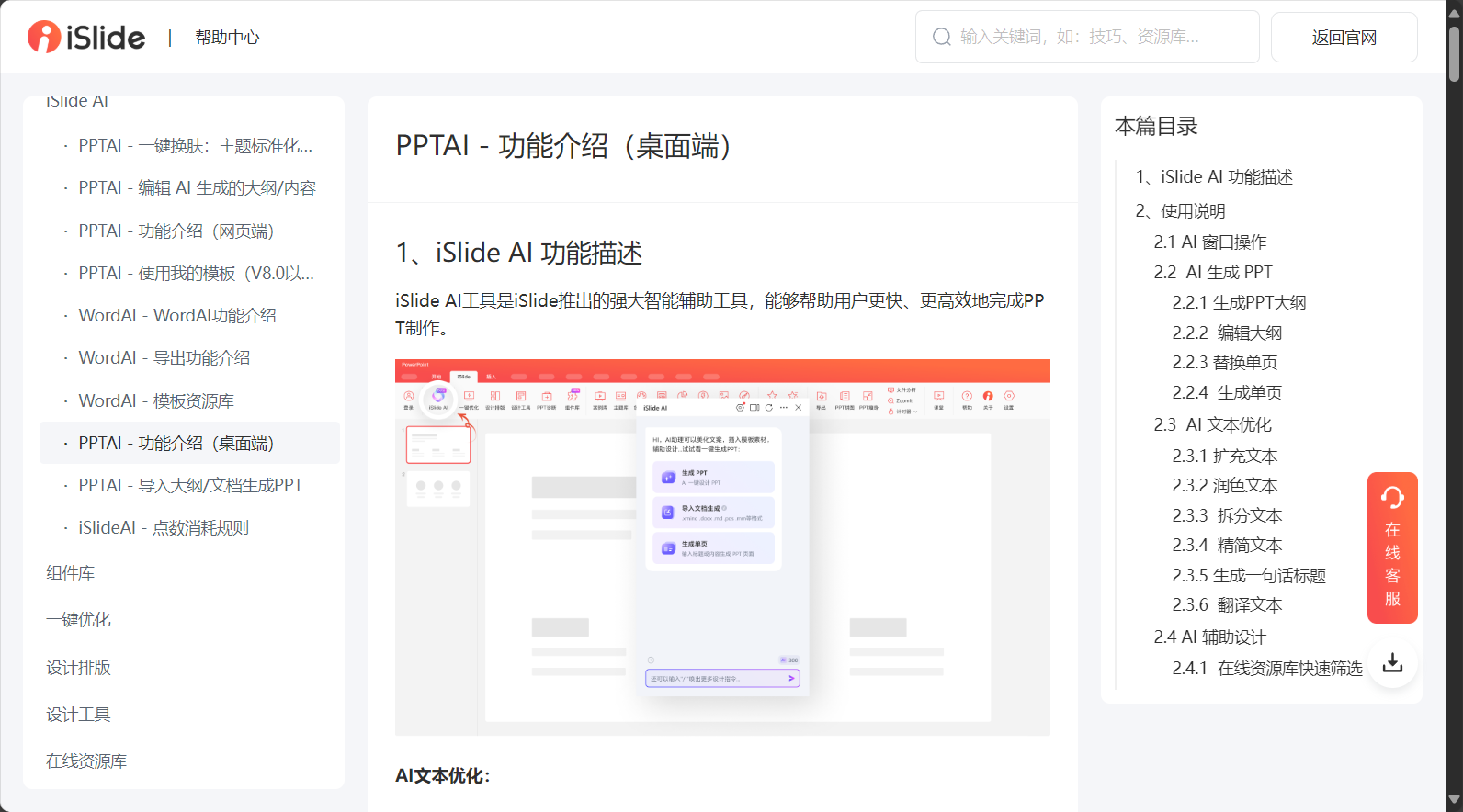Screen dimensions: 1463x812
Task: Open the 在线客服 support widget
Action: point(1392,547)
